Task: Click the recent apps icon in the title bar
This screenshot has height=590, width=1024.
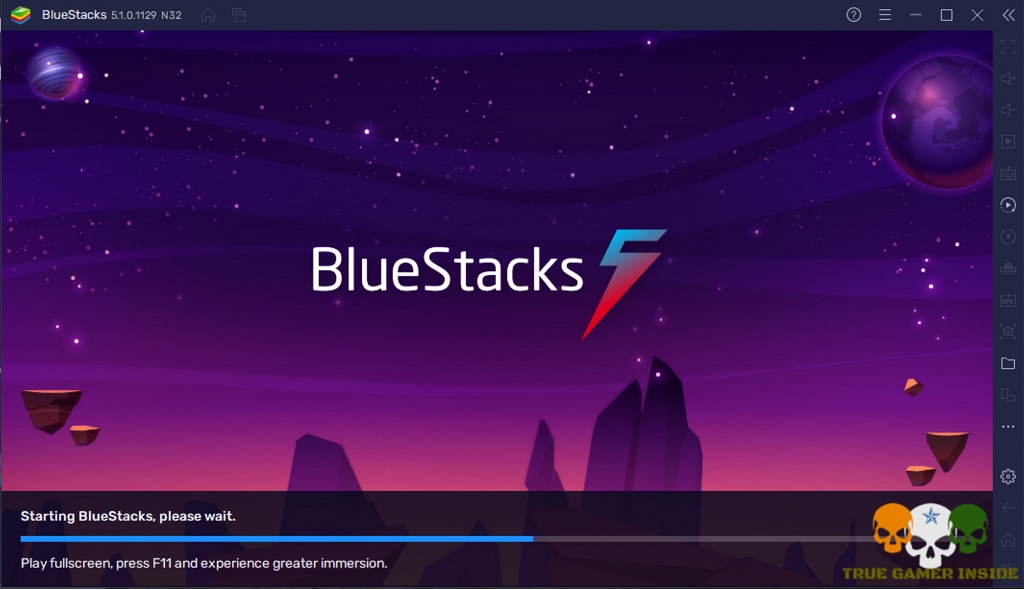Action: 238,15
